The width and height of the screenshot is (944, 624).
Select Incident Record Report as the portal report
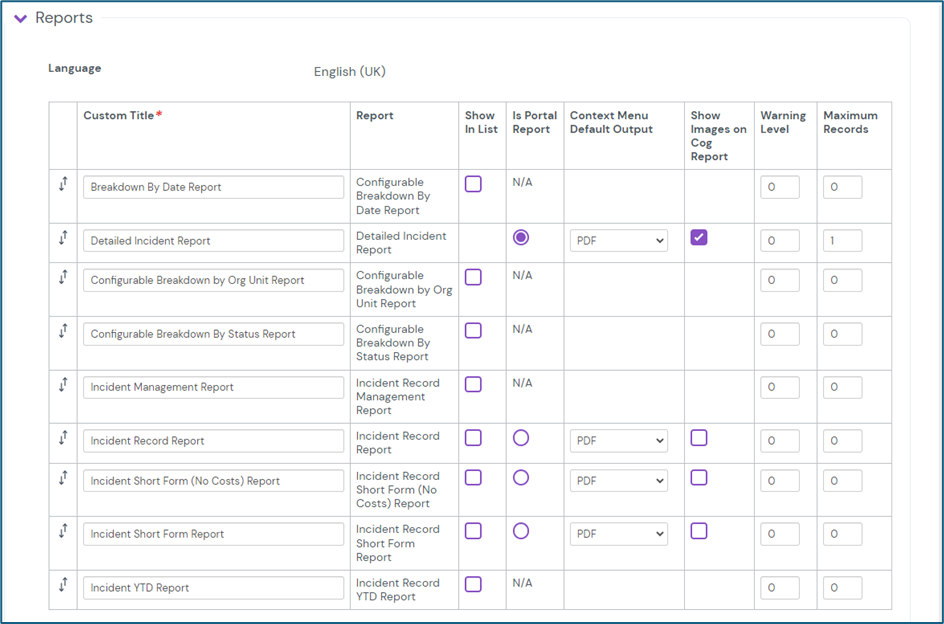(x=521, y=438)
